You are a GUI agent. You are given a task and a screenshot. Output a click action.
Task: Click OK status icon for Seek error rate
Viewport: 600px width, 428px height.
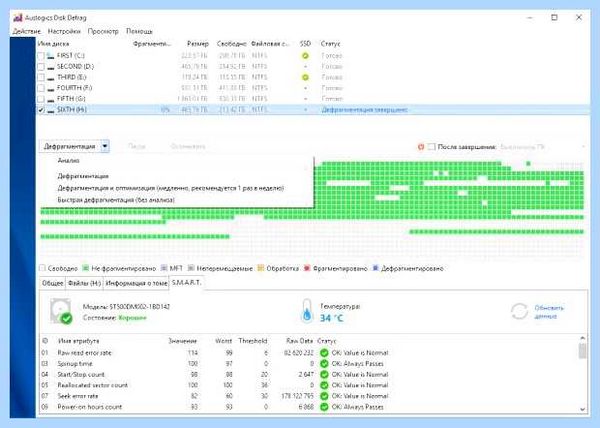point(324,396)
